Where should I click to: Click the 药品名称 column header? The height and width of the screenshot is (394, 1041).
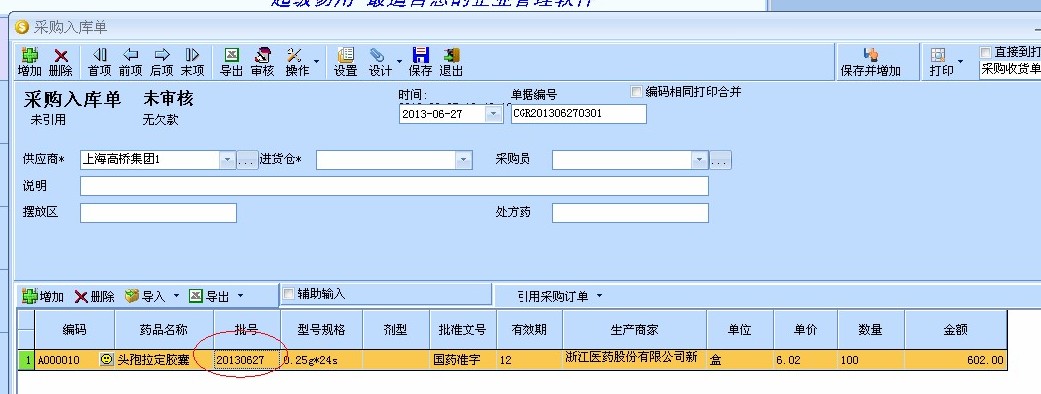[164, 330]
